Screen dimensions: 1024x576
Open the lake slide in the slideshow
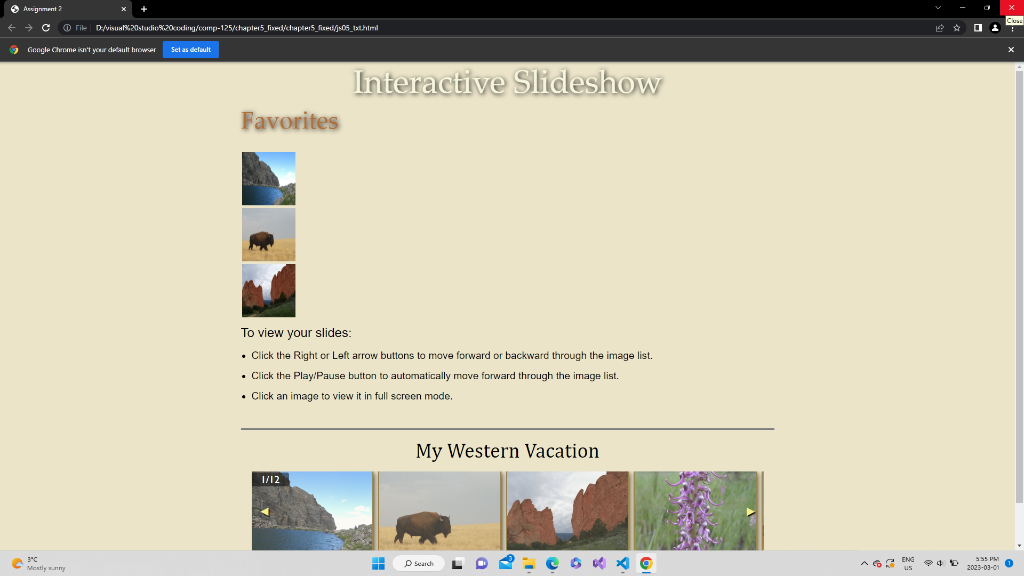(312, 511)
